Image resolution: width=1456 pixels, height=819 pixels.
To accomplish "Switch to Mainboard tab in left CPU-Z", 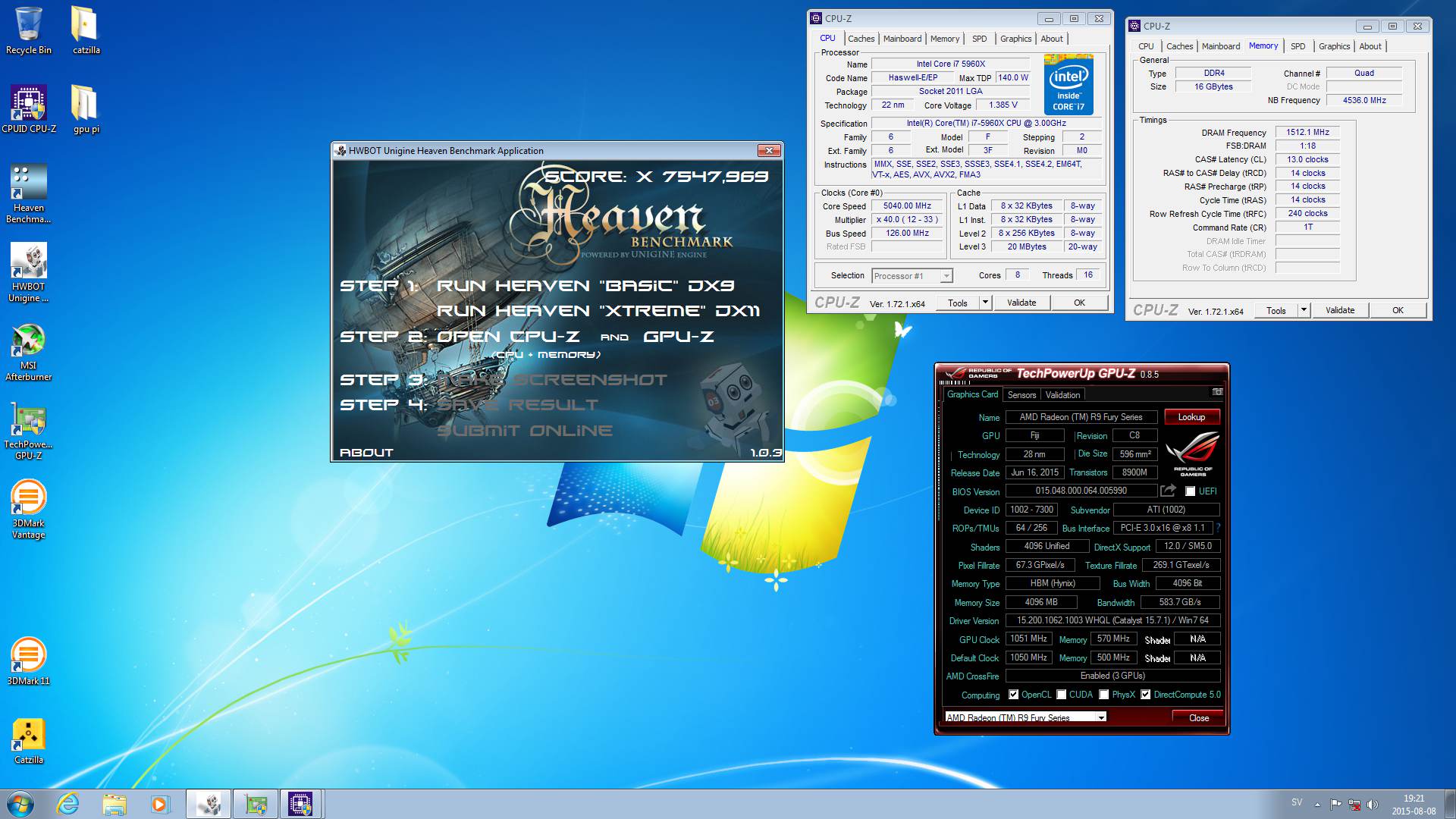I will [902, 39].
